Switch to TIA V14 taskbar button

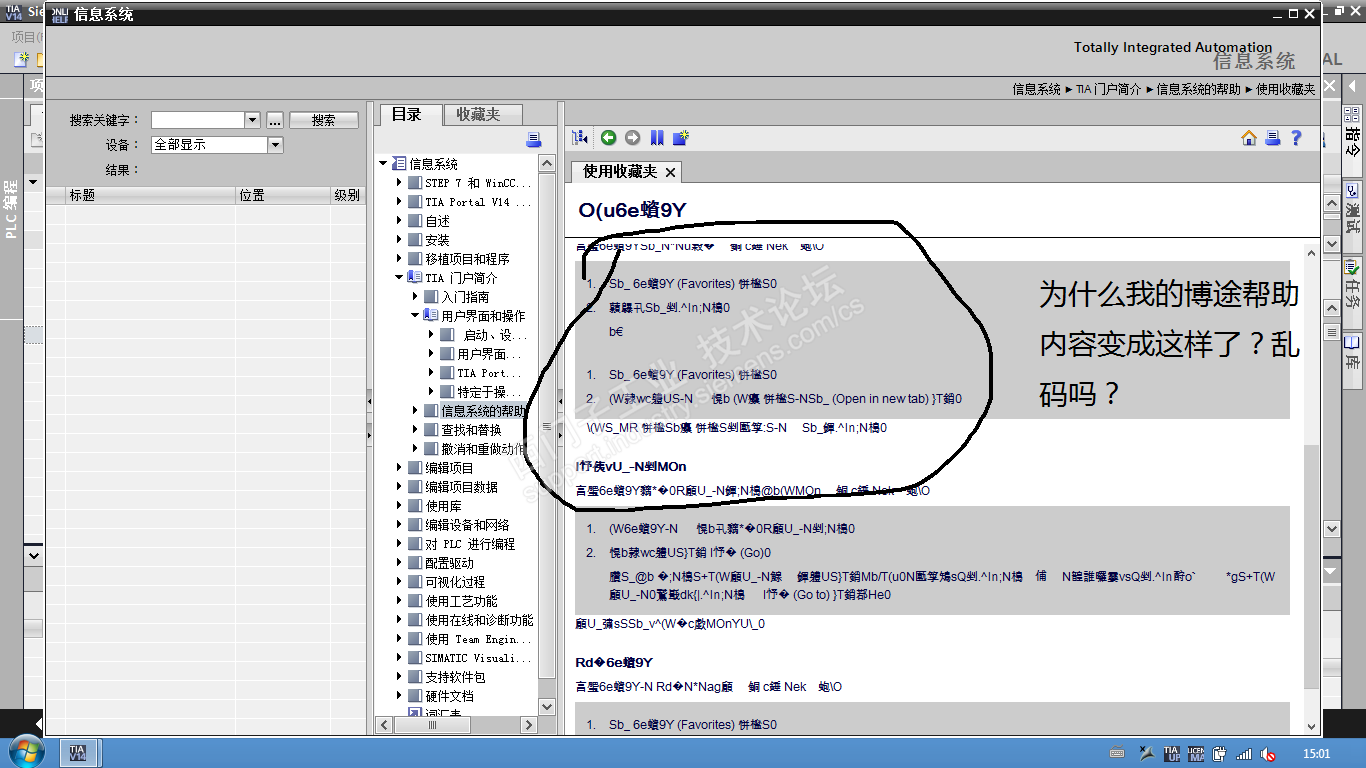[78, 753]
